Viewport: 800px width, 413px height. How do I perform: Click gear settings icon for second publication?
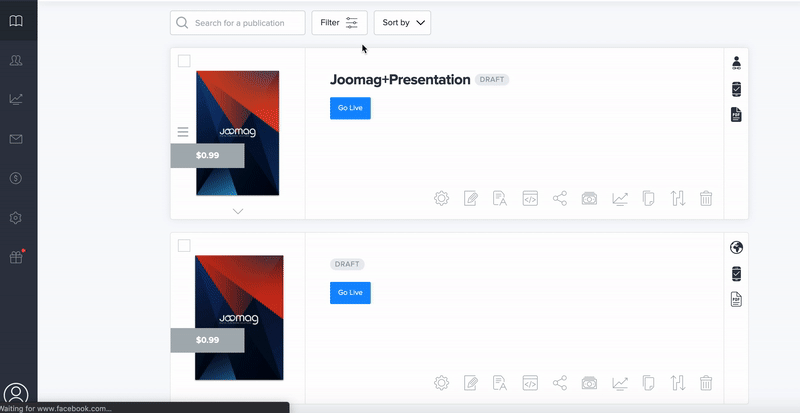pos(441,383)
